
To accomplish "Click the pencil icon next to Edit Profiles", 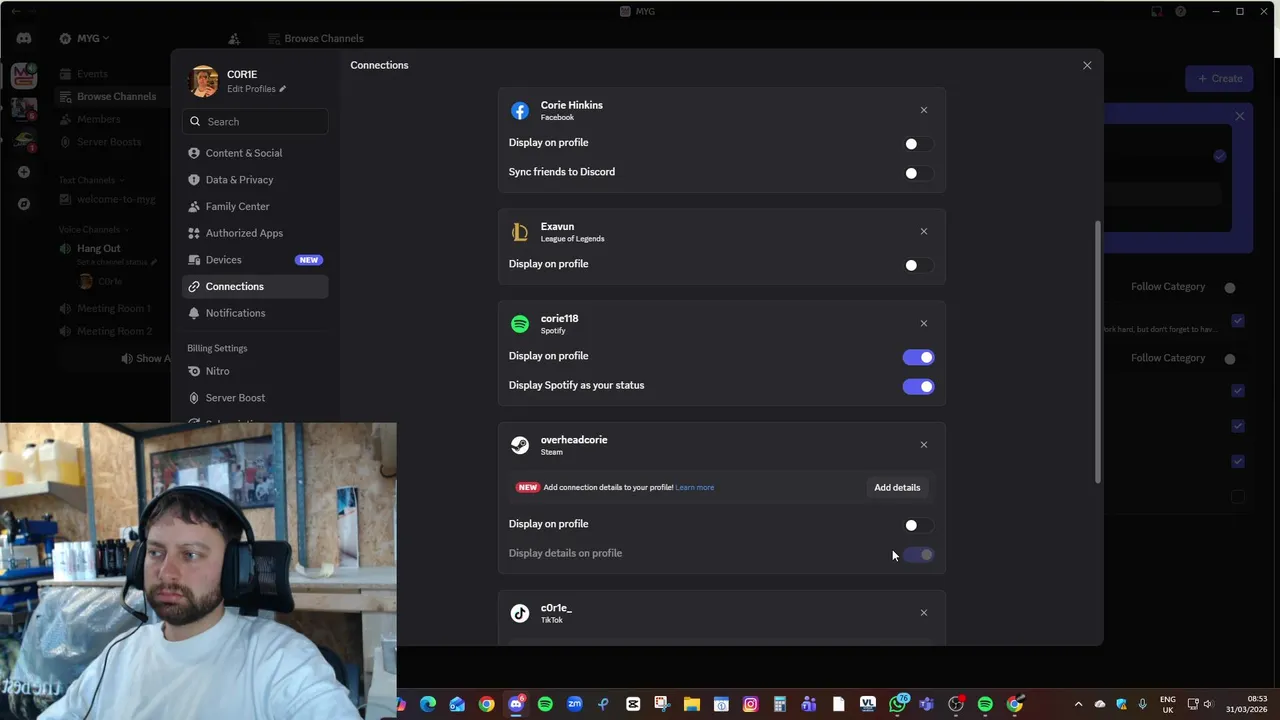I will (x=283, y=89).
